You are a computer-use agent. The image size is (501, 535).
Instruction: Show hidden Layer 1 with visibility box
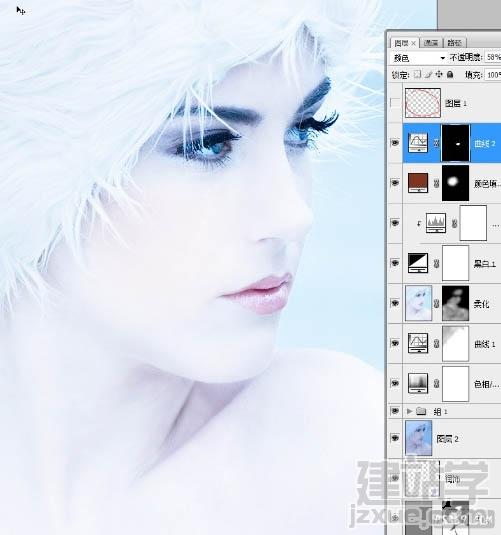pos(395,103)
